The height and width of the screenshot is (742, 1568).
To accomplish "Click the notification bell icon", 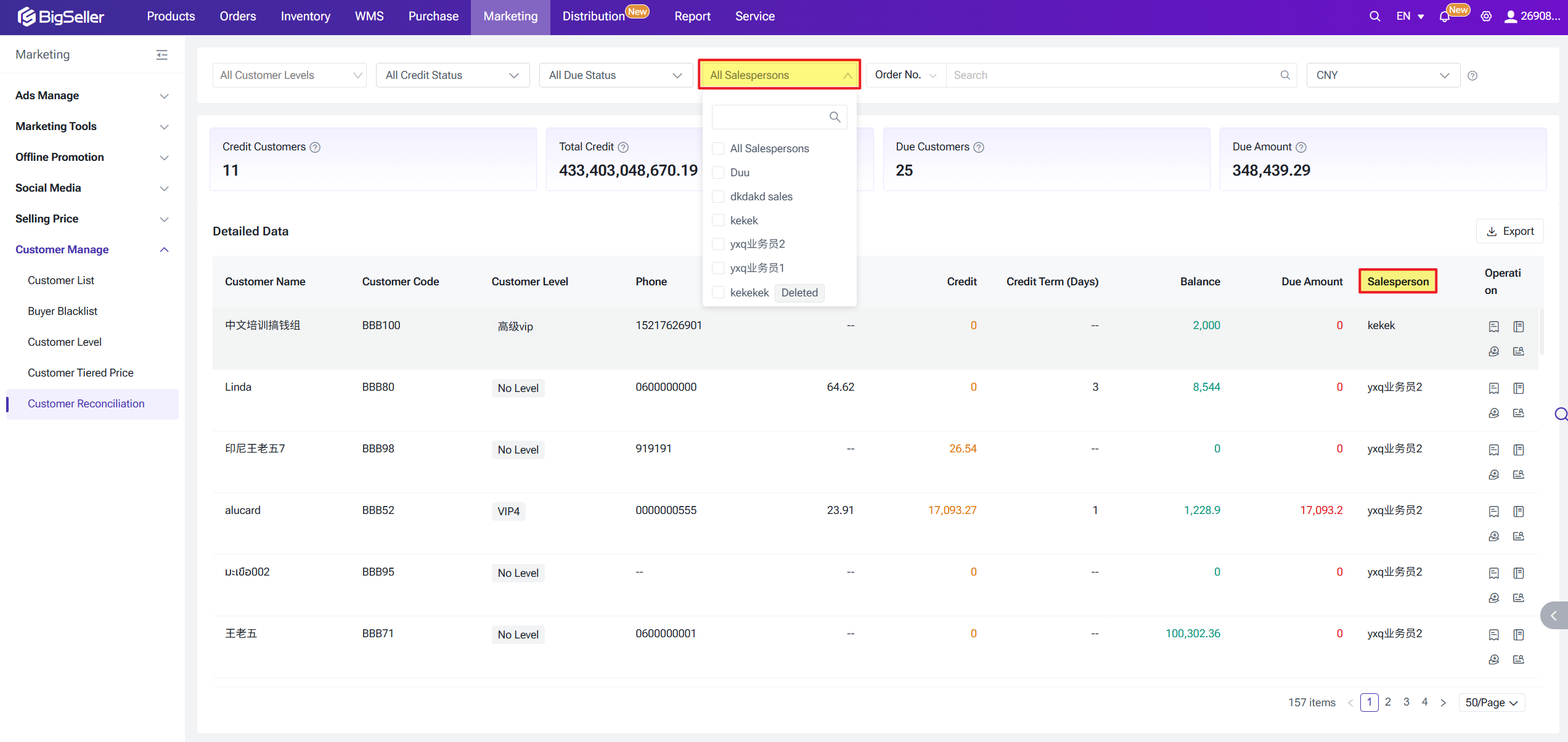I will pos(1444,17).
